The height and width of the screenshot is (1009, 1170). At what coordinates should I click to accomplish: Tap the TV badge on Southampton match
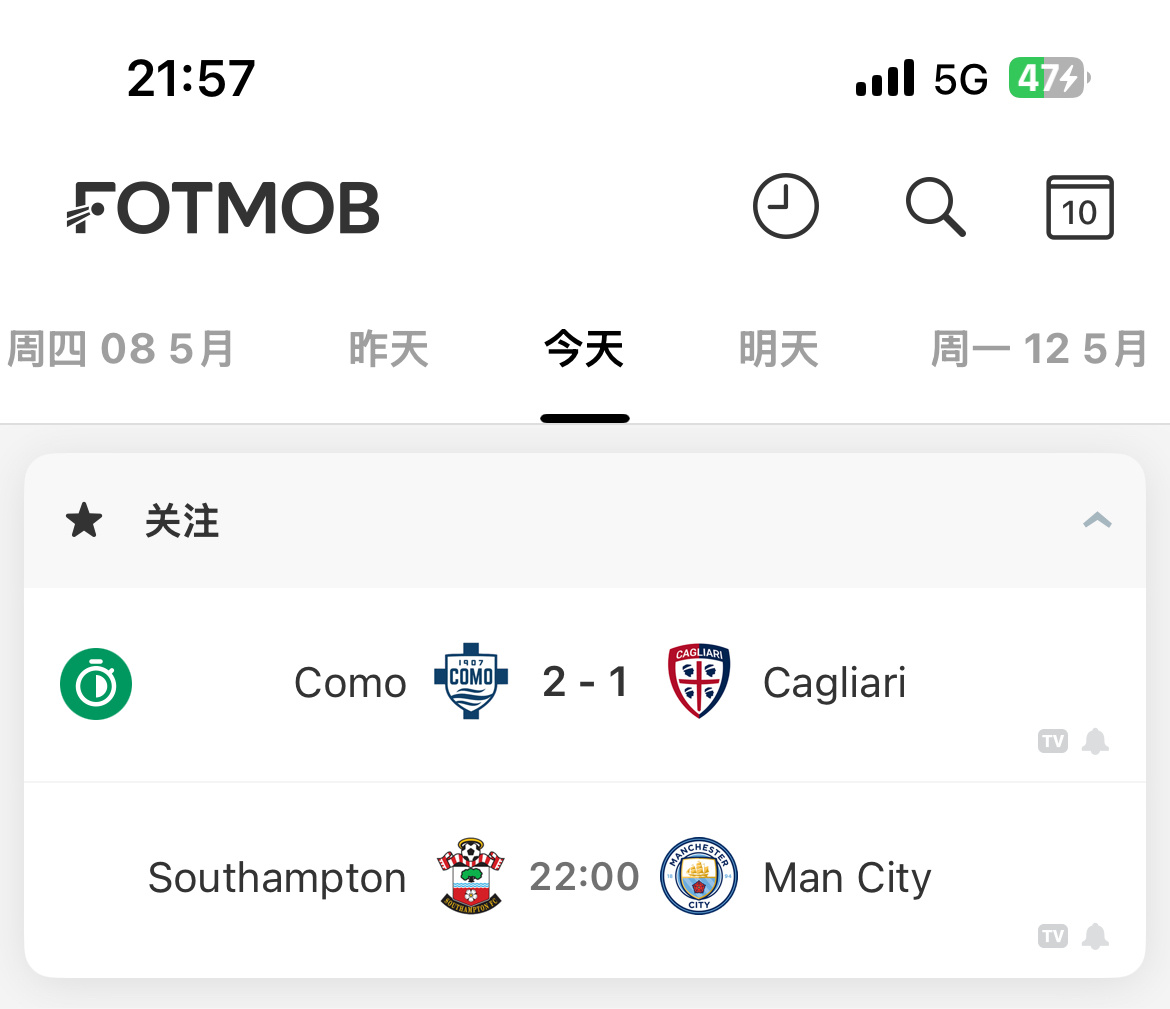pos(1053,936)
